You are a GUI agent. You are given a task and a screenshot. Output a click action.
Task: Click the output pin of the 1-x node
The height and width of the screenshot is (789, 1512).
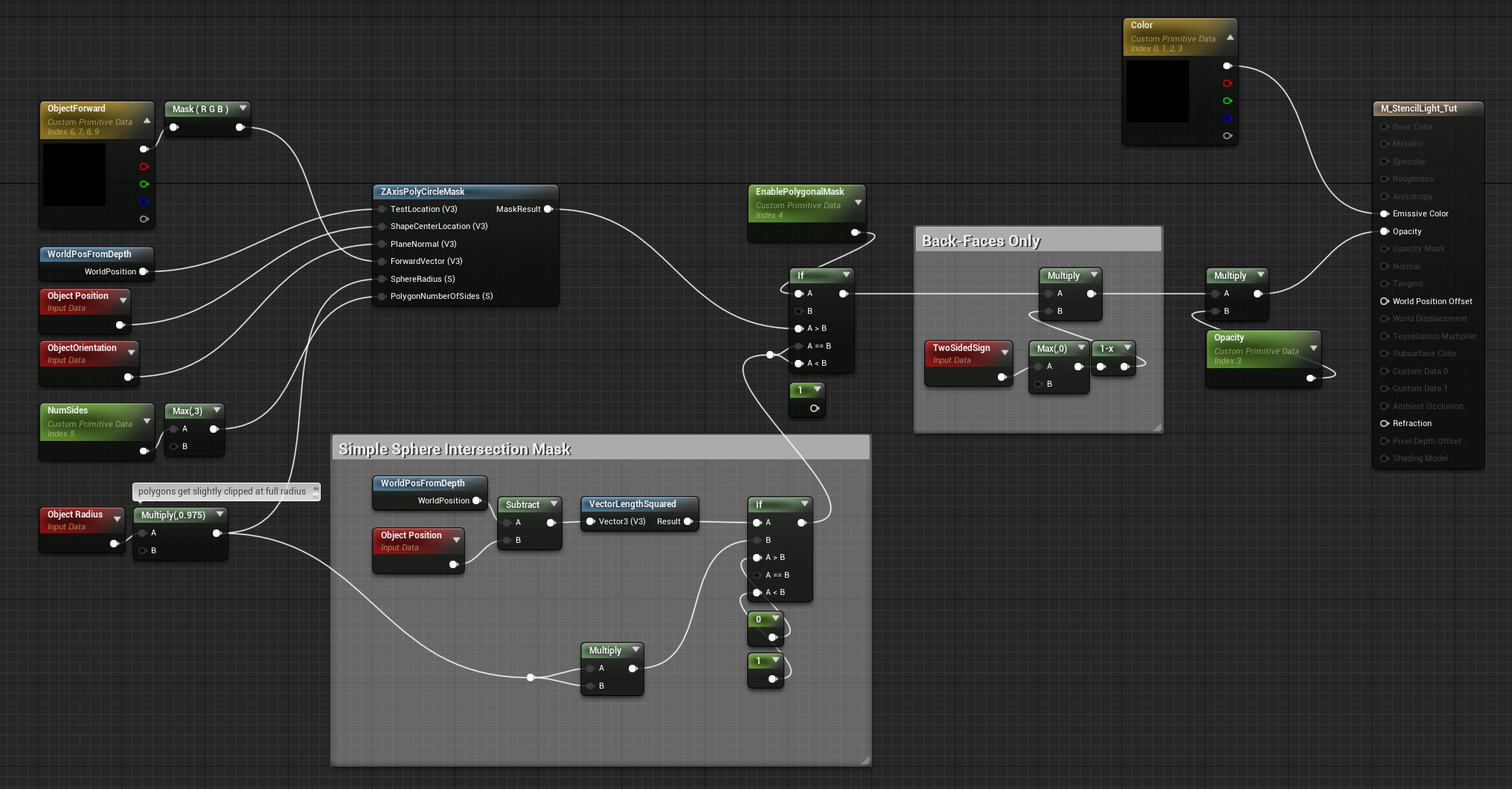1125,367
